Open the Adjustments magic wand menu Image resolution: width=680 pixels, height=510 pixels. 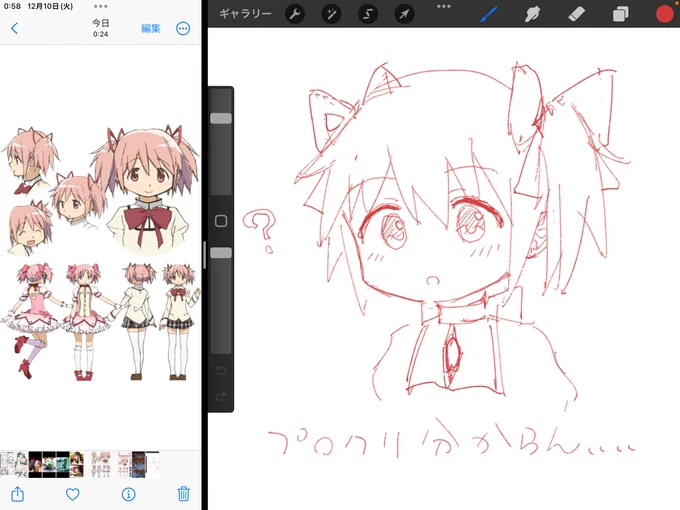click(331, 14)
